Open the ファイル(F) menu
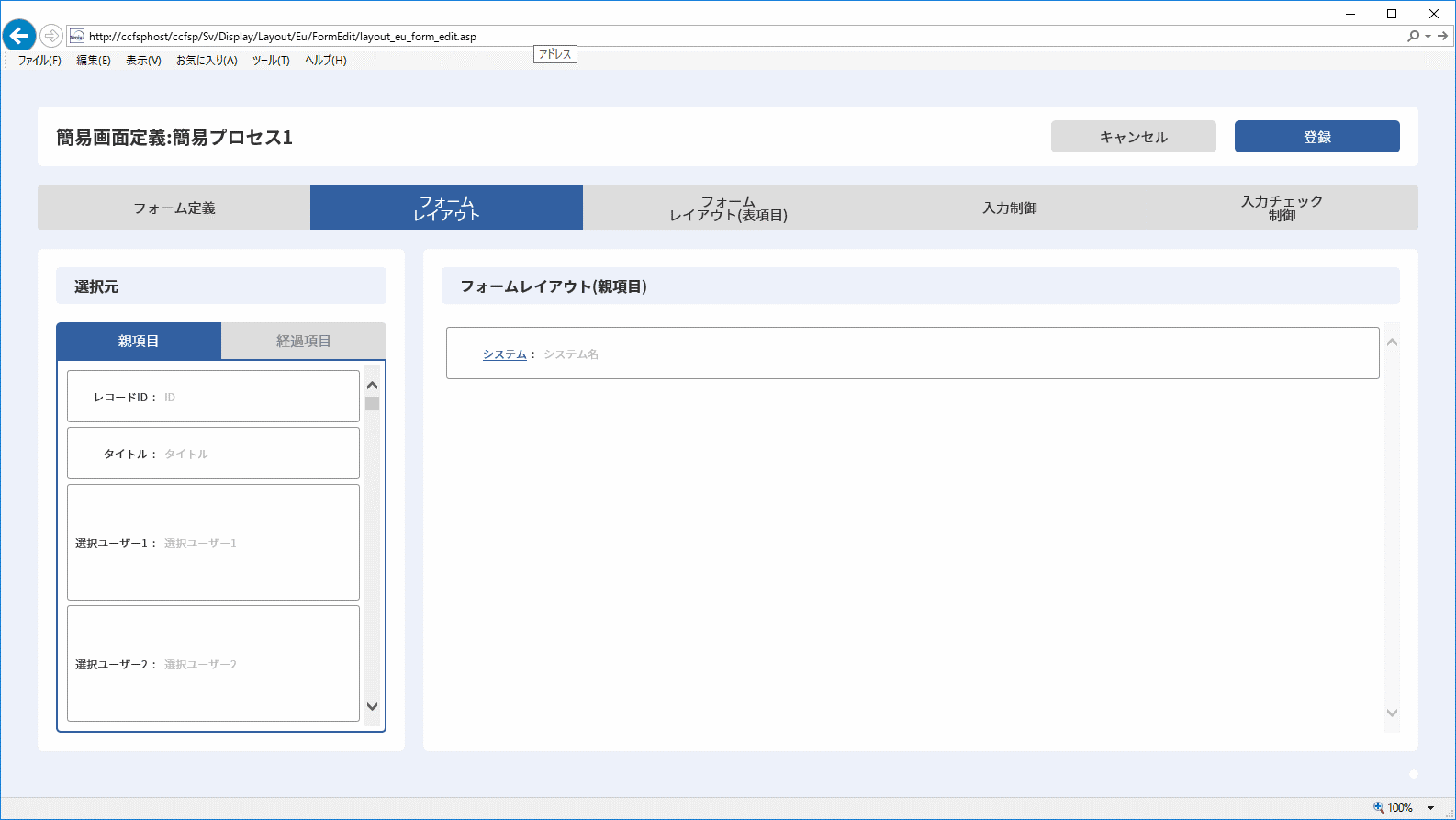1456x820 pixels. [39, 61]
